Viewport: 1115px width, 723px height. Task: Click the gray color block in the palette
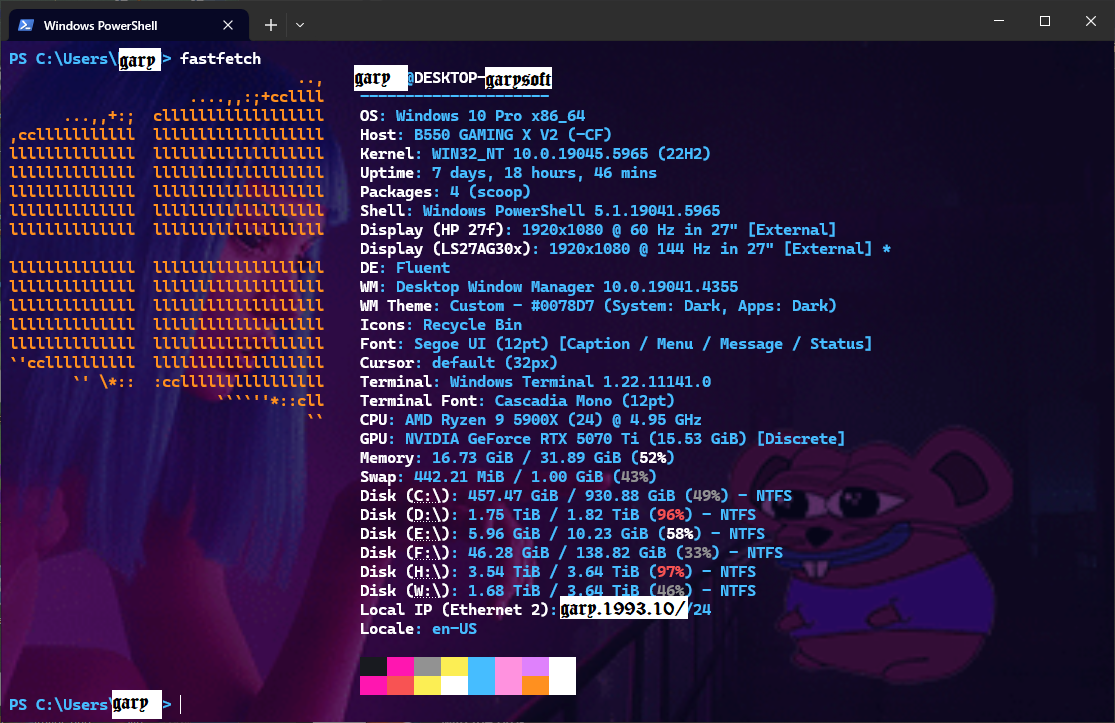click(x=427, y=666)
